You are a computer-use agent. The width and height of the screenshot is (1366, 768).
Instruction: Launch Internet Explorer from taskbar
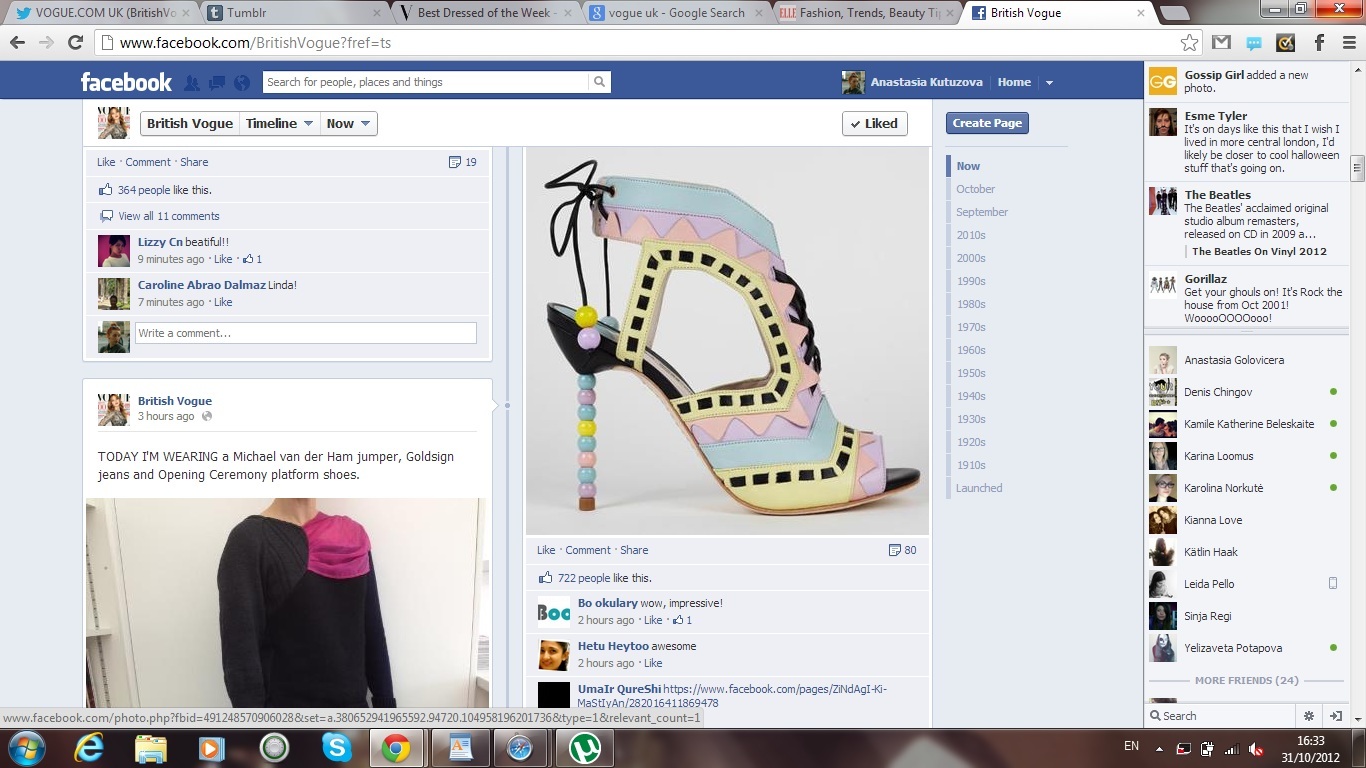[89, 748]
